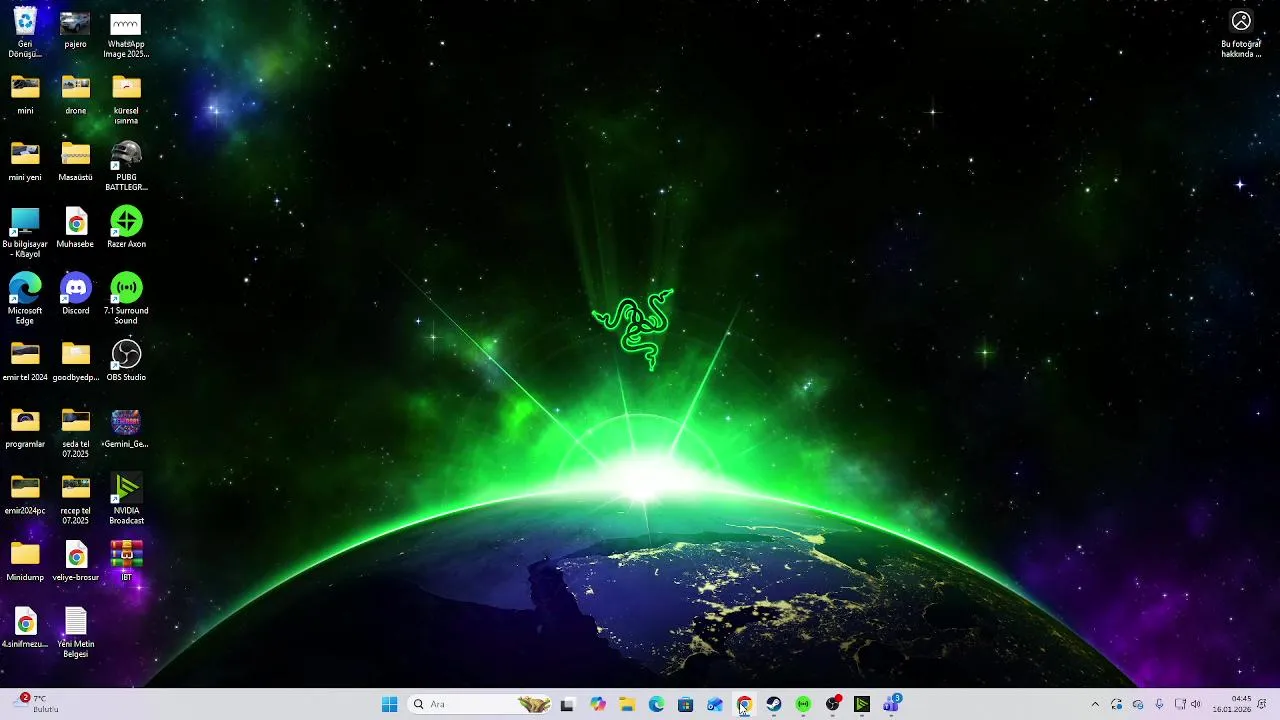Image resolution: width=1280 pixels, height=720 pixels.
Task: Select the 4.sinifmezu... Chrome file icon
Action: click(x=25, y=628)
